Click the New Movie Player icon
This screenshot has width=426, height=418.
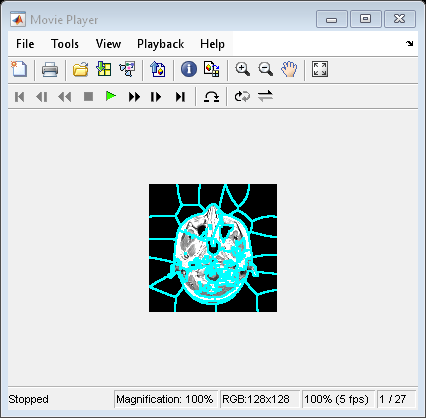click(19, 69)
